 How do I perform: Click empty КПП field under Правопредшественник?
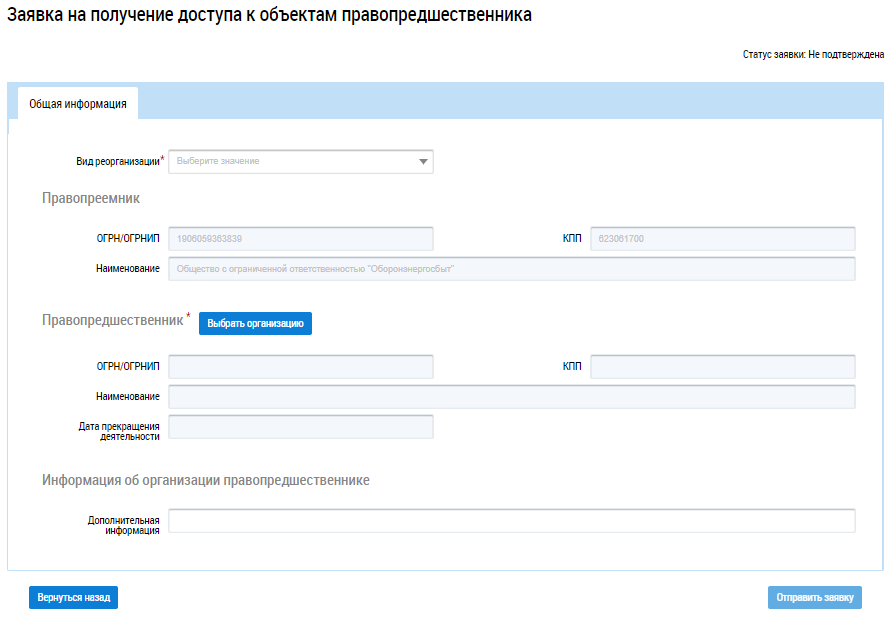click(722, 367)
